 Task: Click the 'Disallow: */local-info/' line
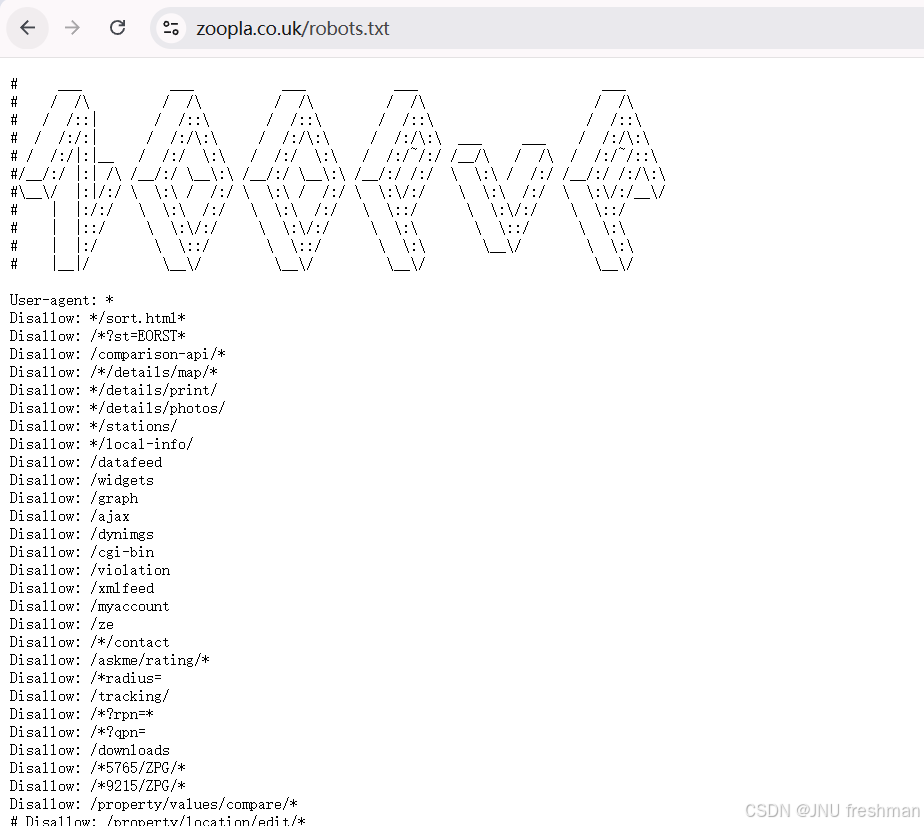[x=101, y=444]
